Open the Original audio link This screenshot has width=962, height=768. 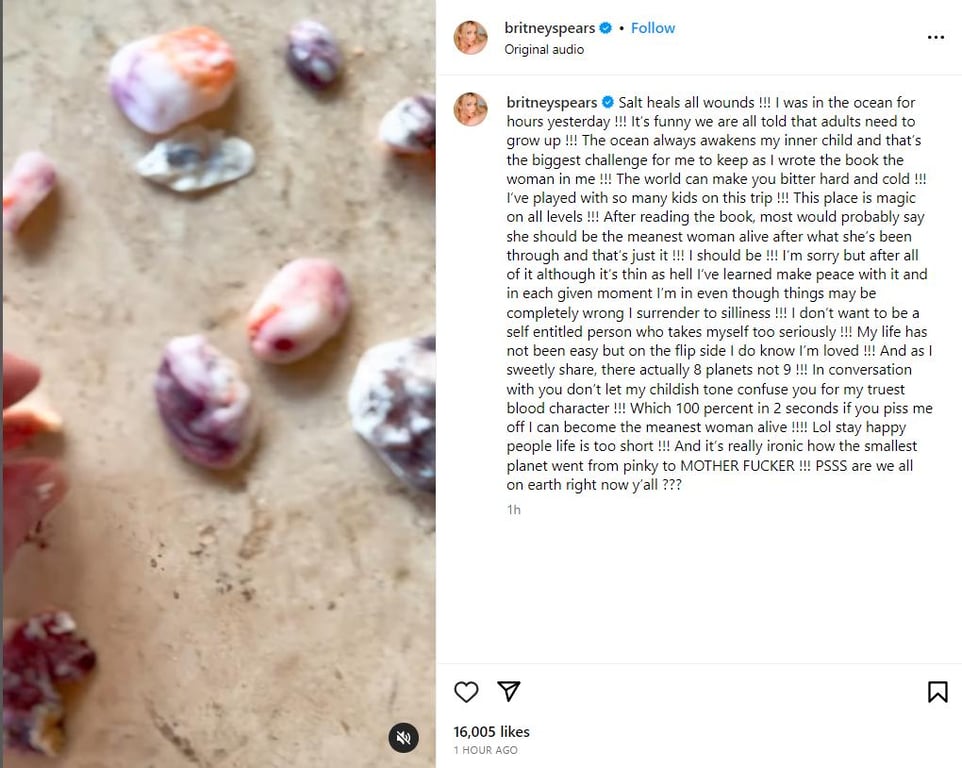(544, 49)
